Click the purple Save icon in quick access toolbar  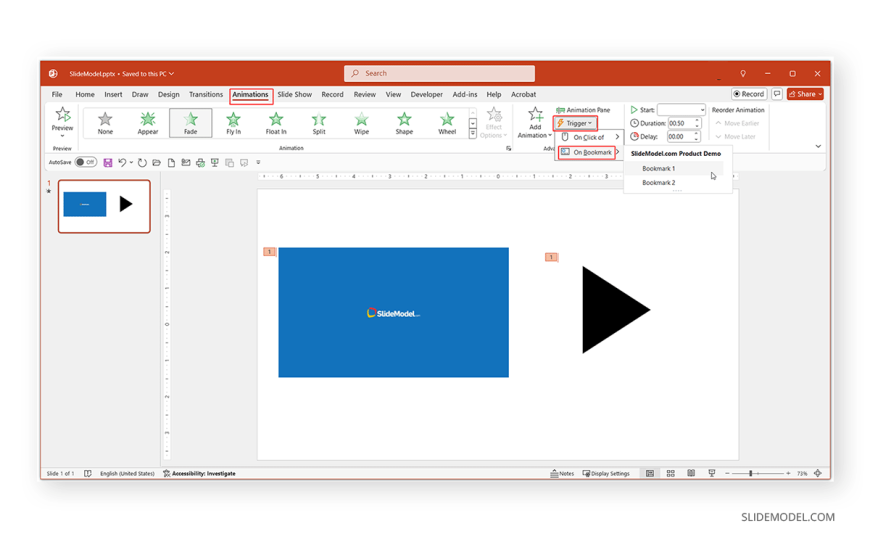(108, 163)
